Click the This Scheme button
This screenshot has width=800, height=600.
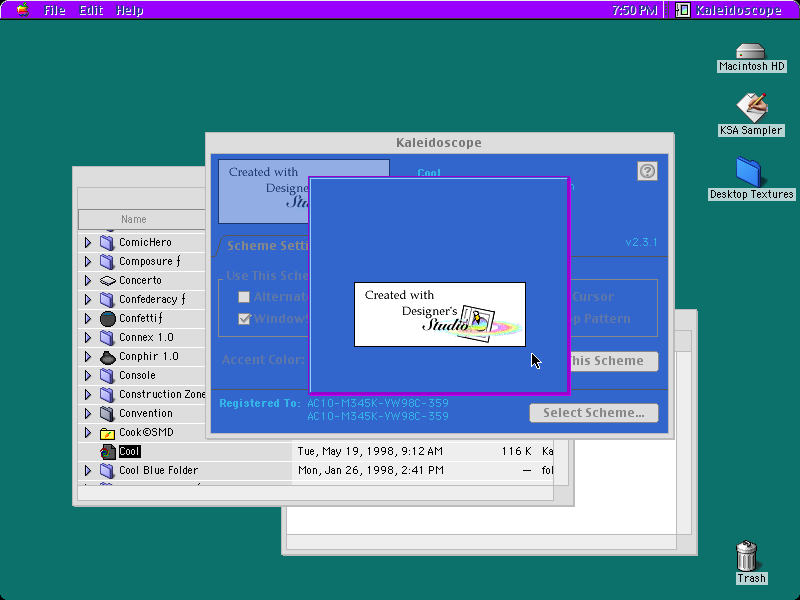(x=614, y=361)
